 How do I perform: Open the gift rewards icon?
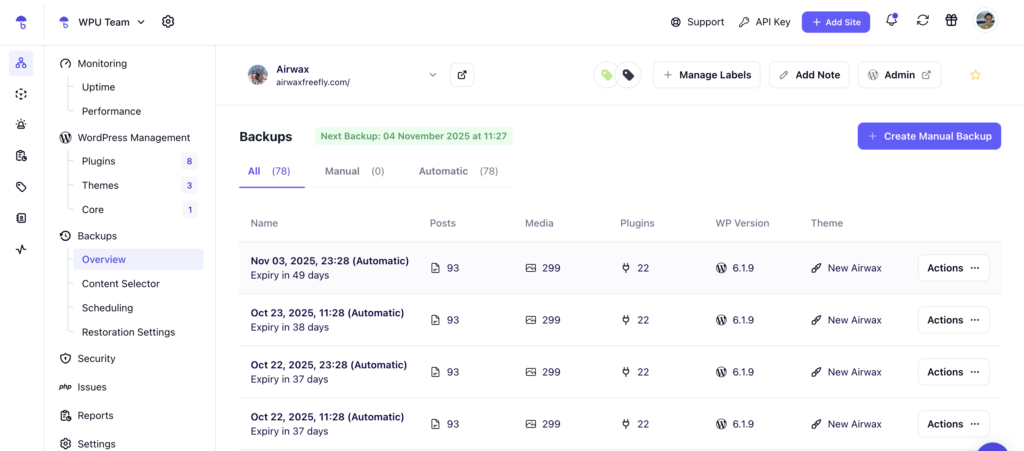pyautogui.click(x=952, y=21)
